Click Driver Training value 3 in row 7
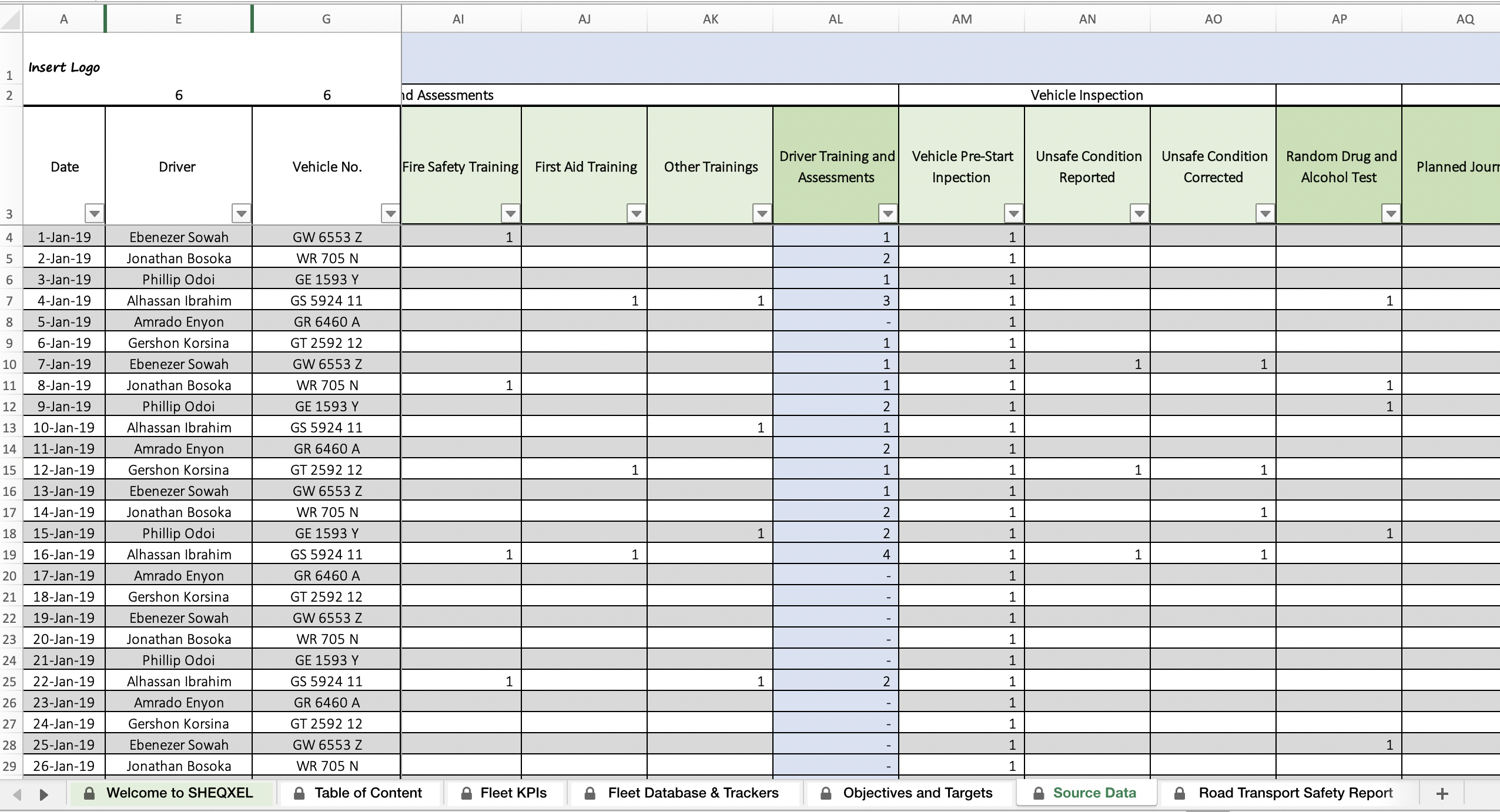1500x812 pixels. click(x=836, y=300)
